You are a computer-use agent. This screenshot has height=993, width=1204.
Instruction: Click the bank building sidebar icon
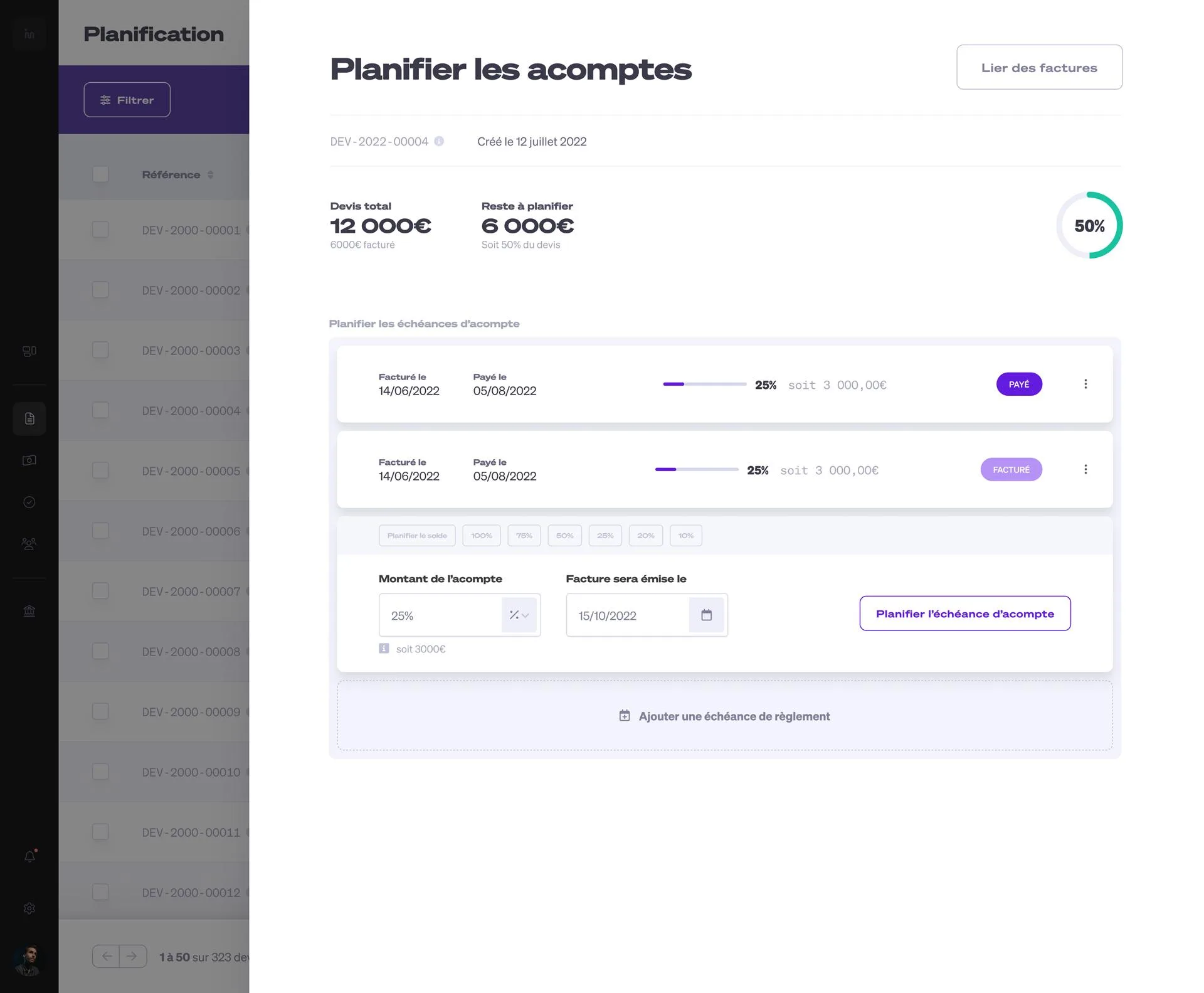pyautogui.click(x=29, y=611)
